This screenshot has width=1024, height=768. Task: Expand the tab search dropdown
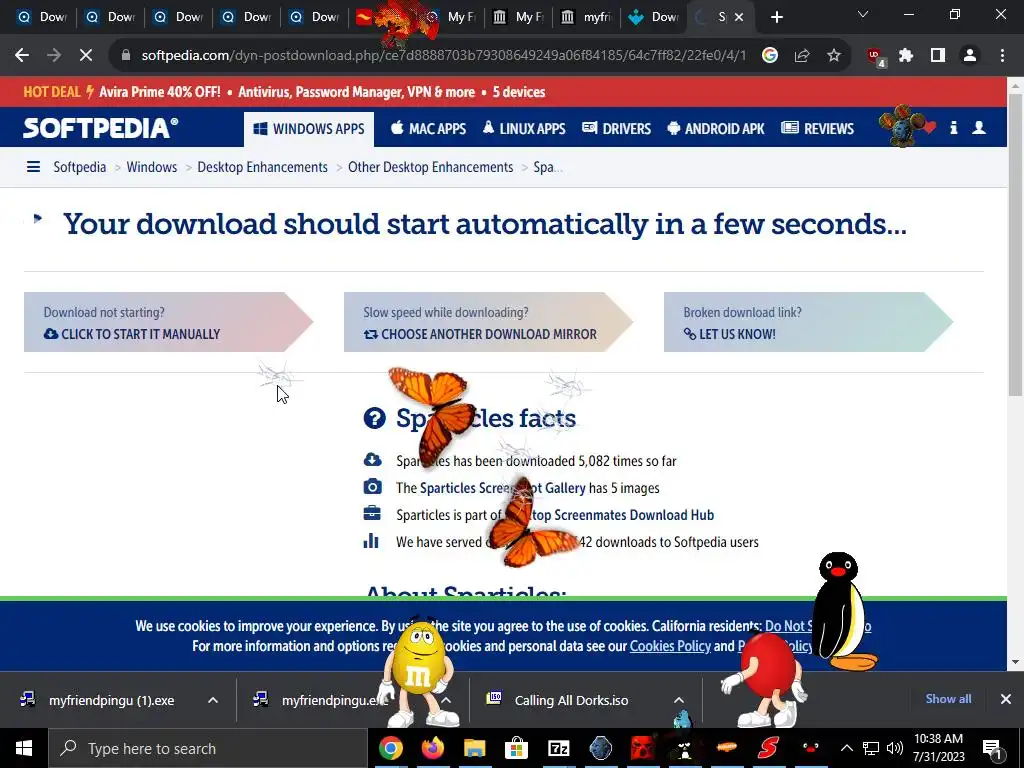click(863, 14)
